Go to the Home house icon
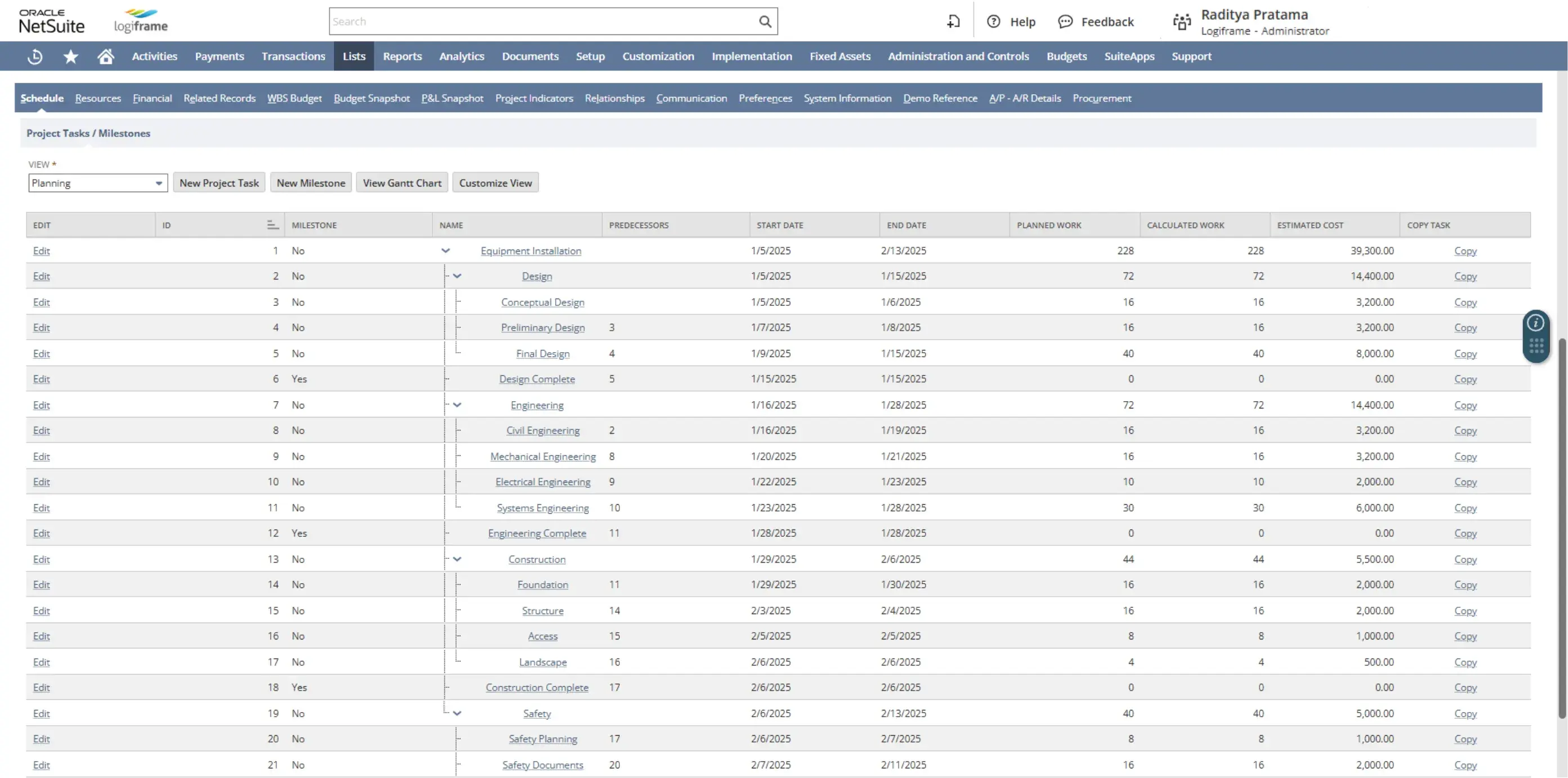Screen dimensions: 1568x778 tap(105, 57)
